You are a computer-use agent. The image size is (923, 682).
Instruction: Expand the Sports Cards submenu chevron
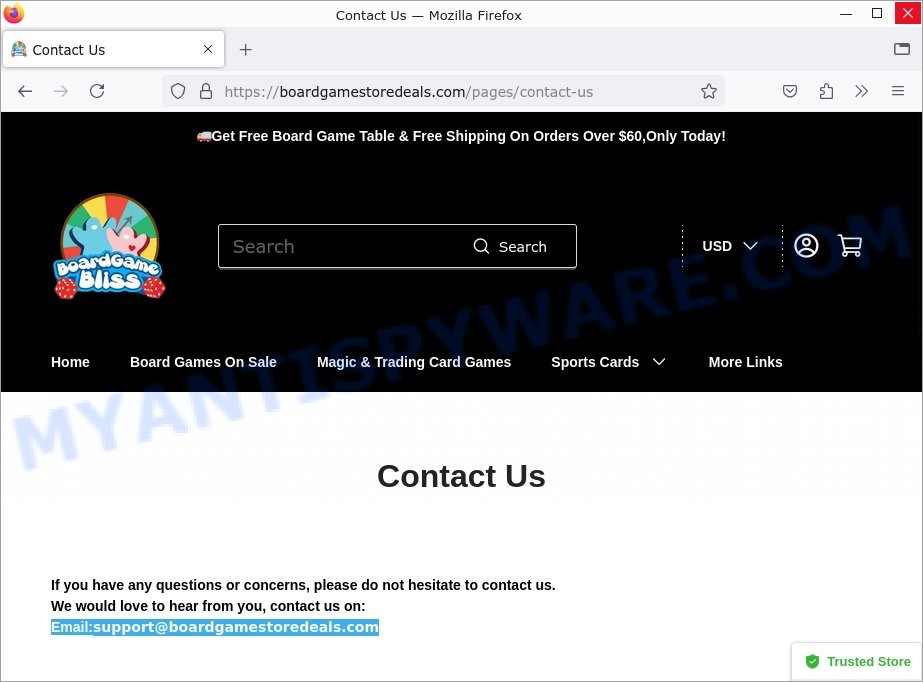pyautogui.click(x=659, y=362)
